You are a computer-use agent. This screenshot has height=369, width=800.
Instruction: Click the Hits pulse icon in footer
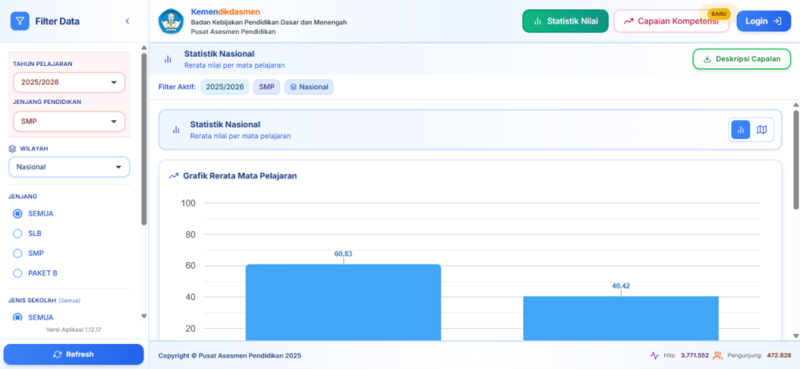point(655,355)
